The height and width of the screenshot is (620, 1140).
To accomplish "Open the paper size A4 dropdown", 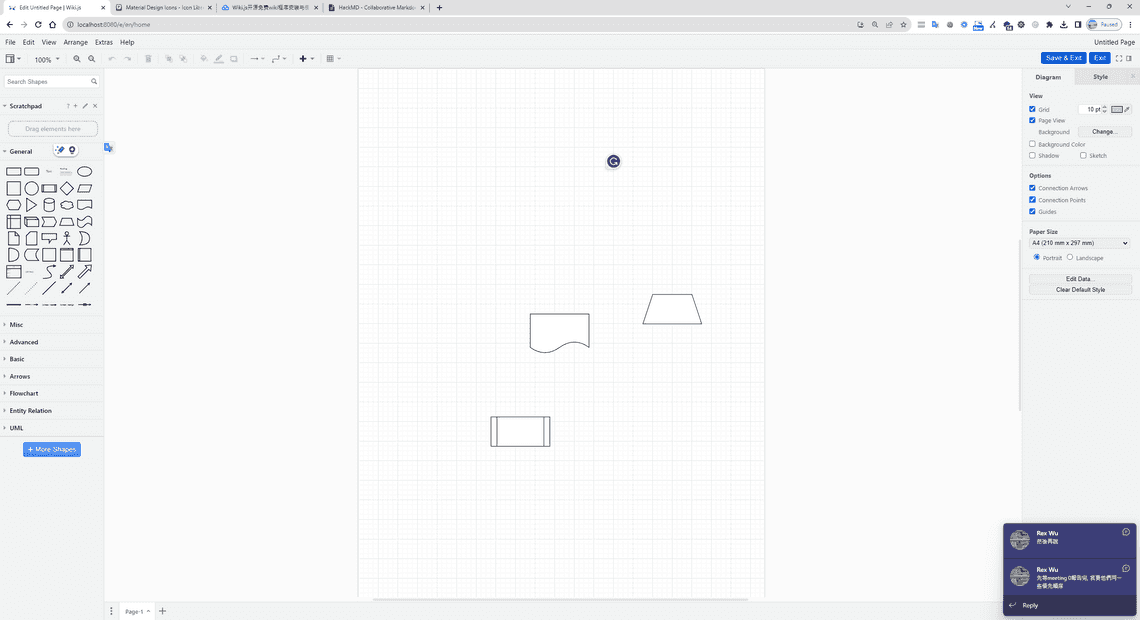I will [1079, 243].
